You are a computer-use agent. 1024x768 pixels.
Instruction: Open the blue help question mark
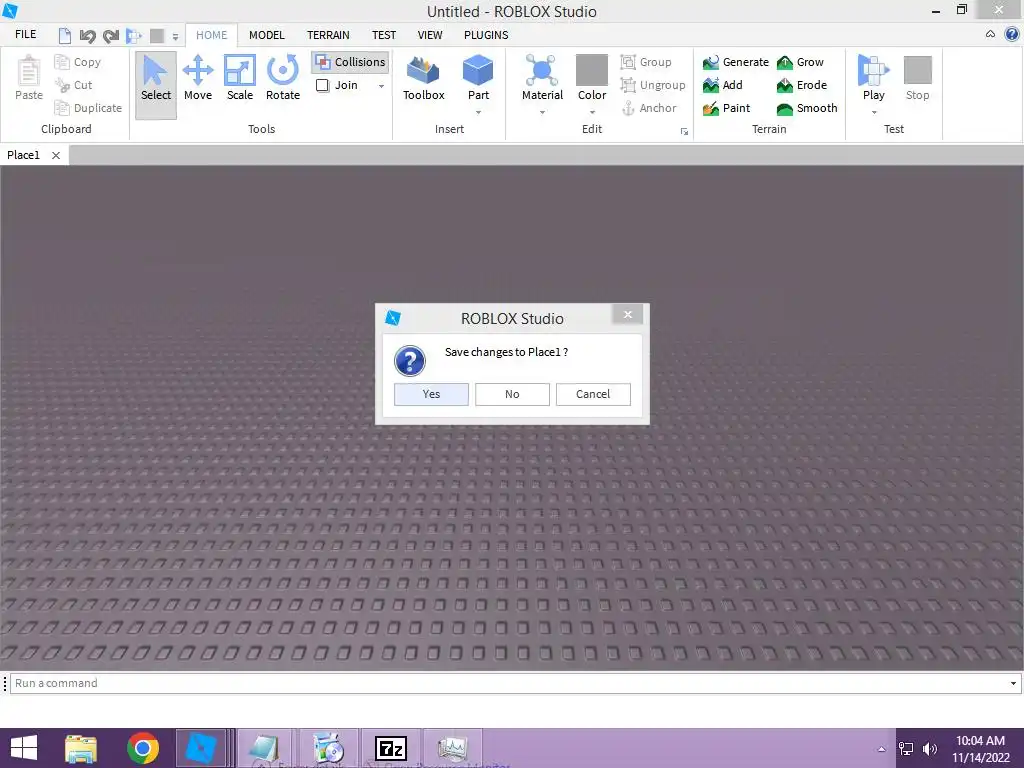pos(1012,35)
